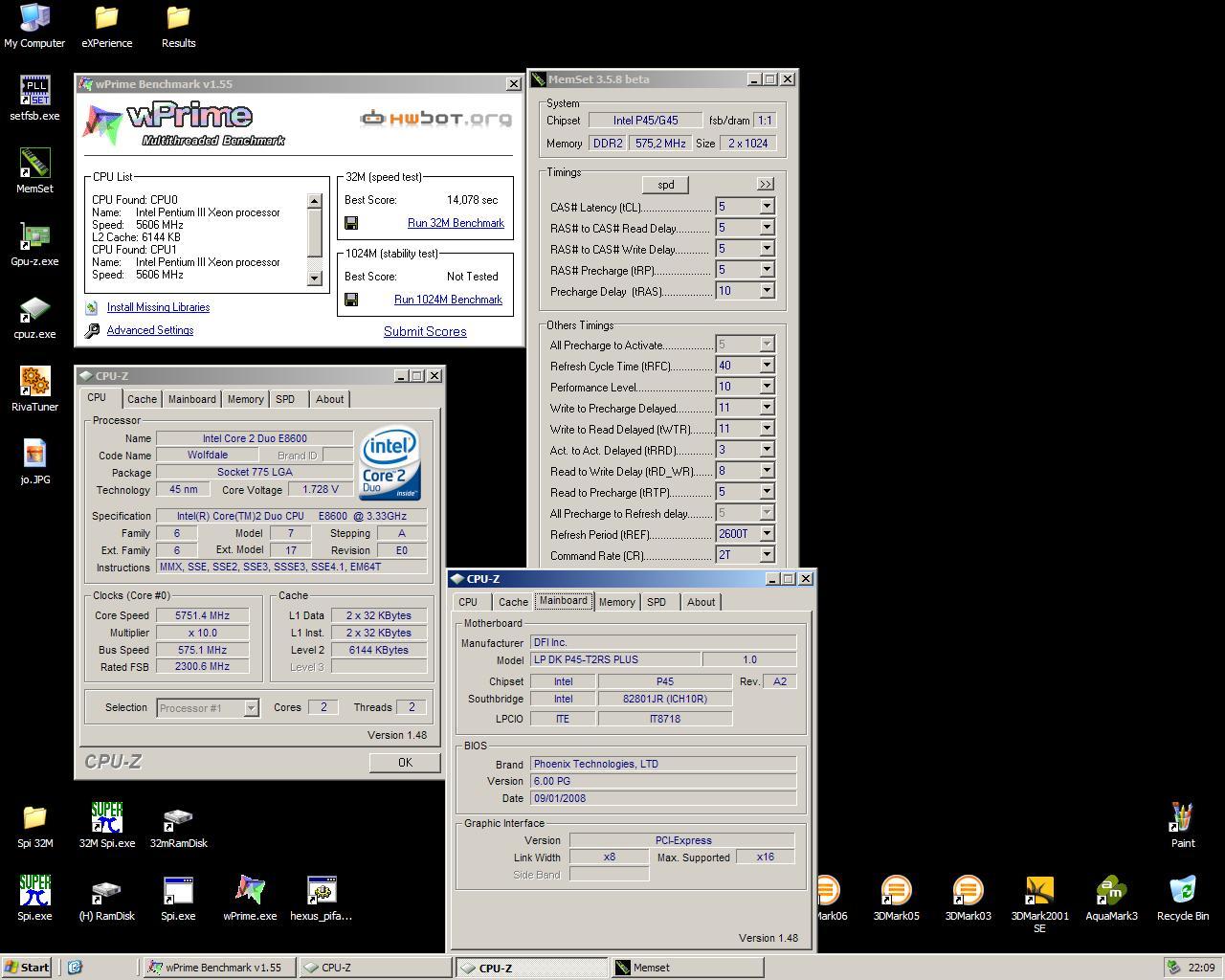Open the Recycle Bin
The height and width of the screenshot is (980, 1225).
[1183, 899]
